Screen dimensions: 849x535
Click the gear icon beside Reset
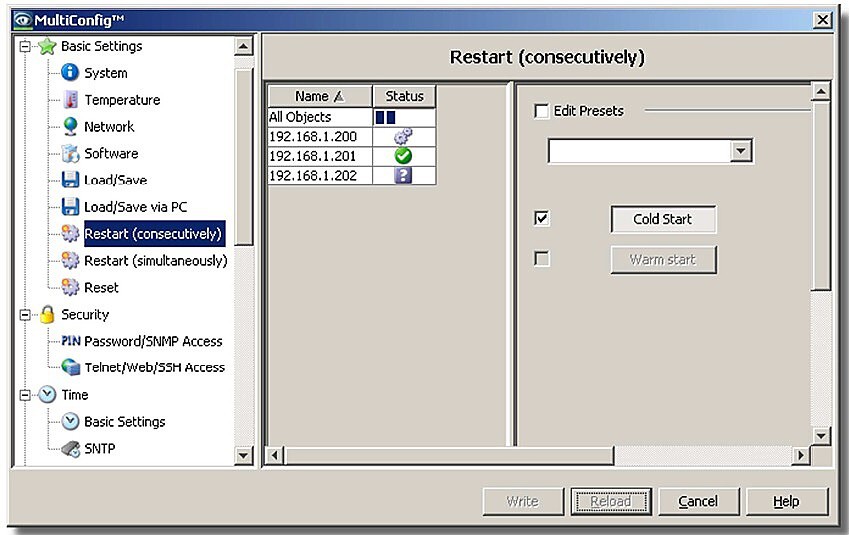pyautogui.click(x=70, y=287)
